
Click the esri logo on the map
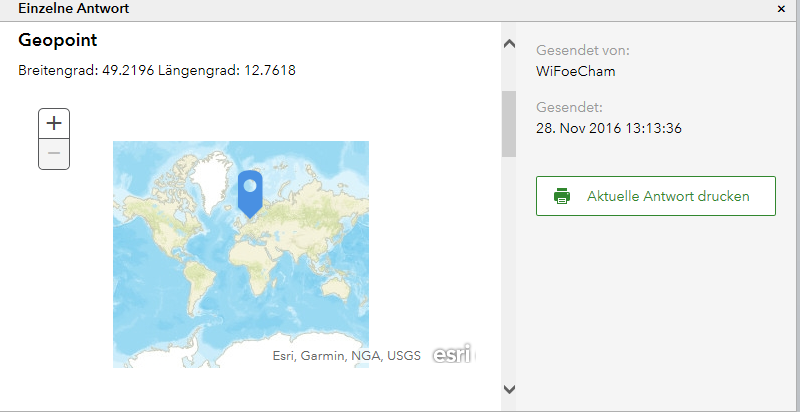[452, 354]
